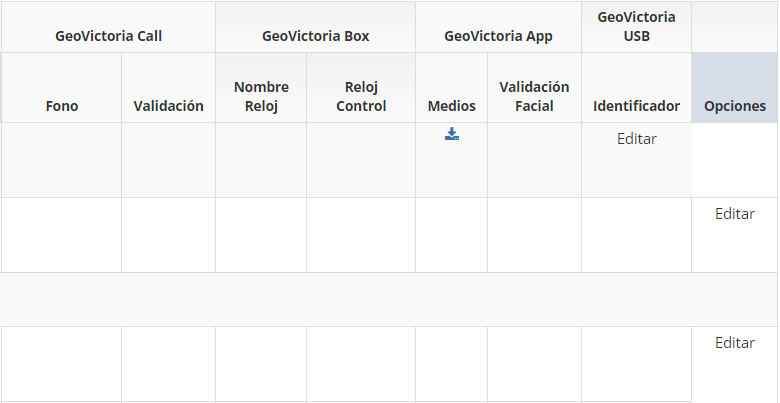Click the Validación column header

click(168, 106)
